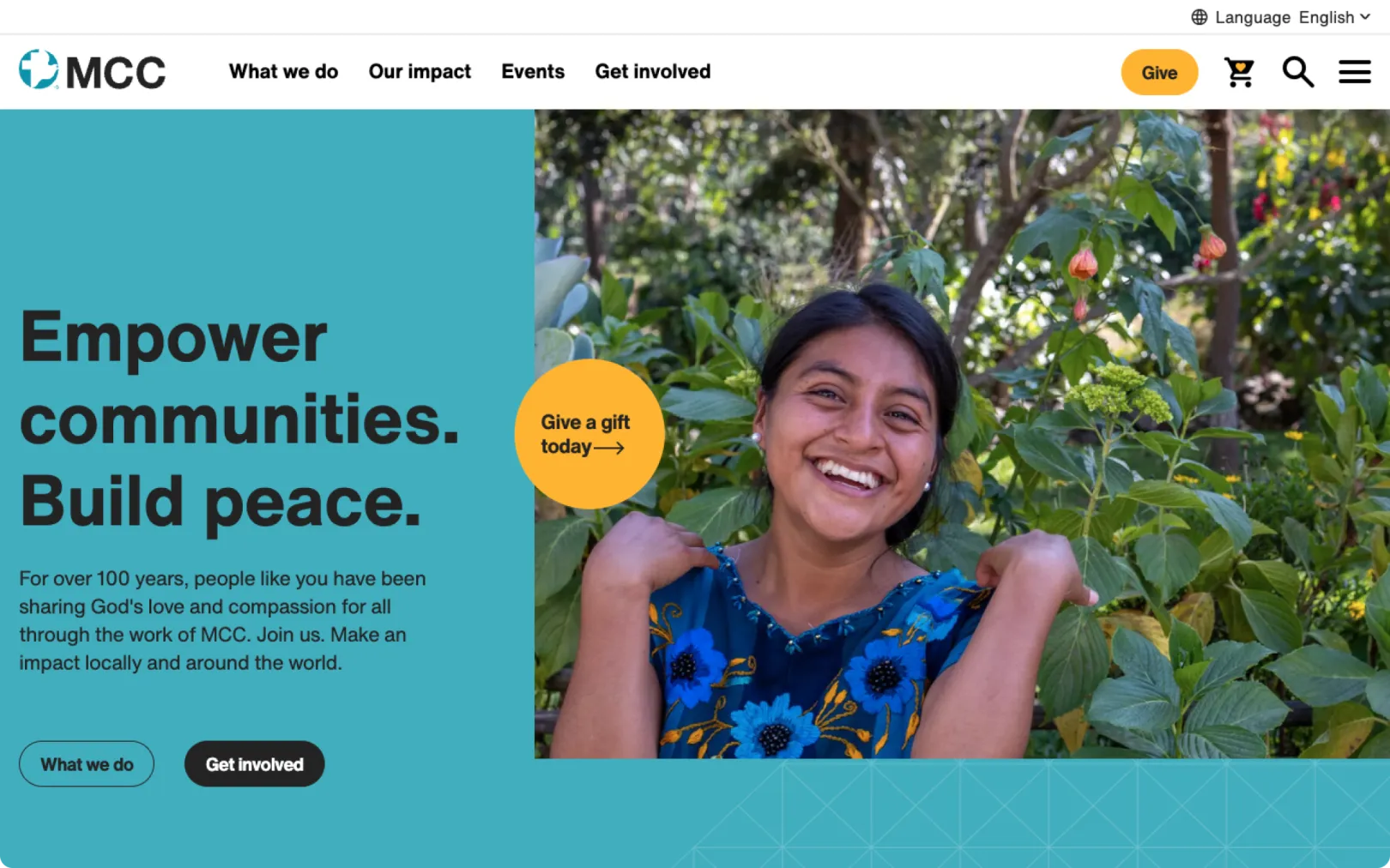Click the outlined What we do button
Screen dimensions: 1390x868
[87, 764]
